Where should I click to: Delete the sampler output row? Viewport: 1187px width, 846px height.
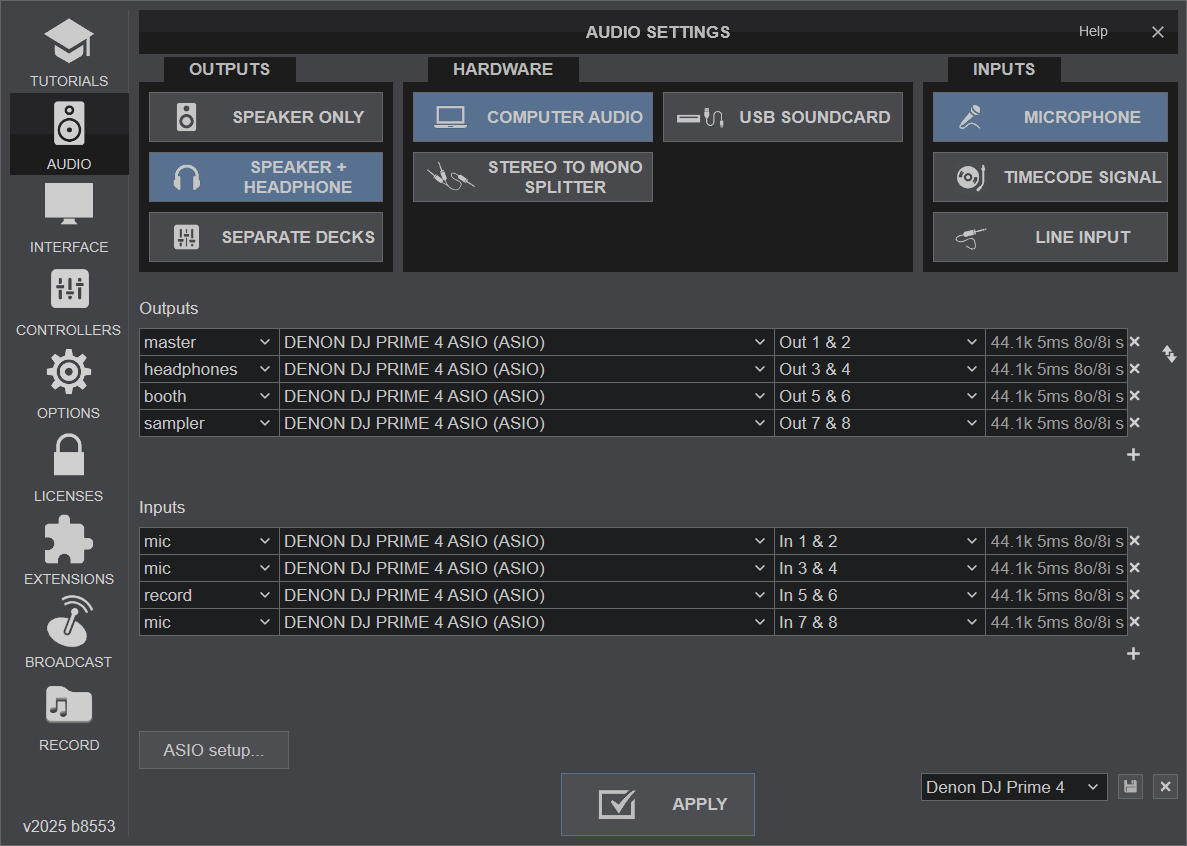pyautogui.click(x=1135, y=423)
